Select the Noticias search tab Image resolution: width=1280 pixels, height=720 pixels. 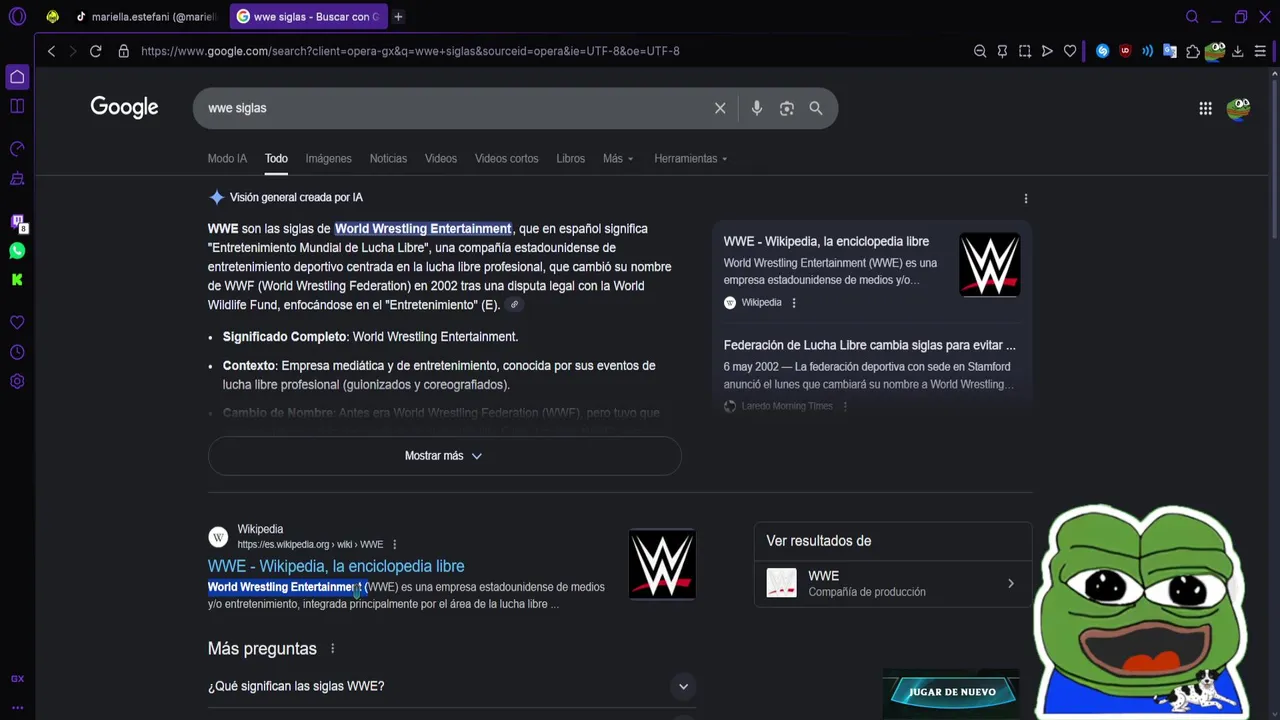tap(388, 158)
